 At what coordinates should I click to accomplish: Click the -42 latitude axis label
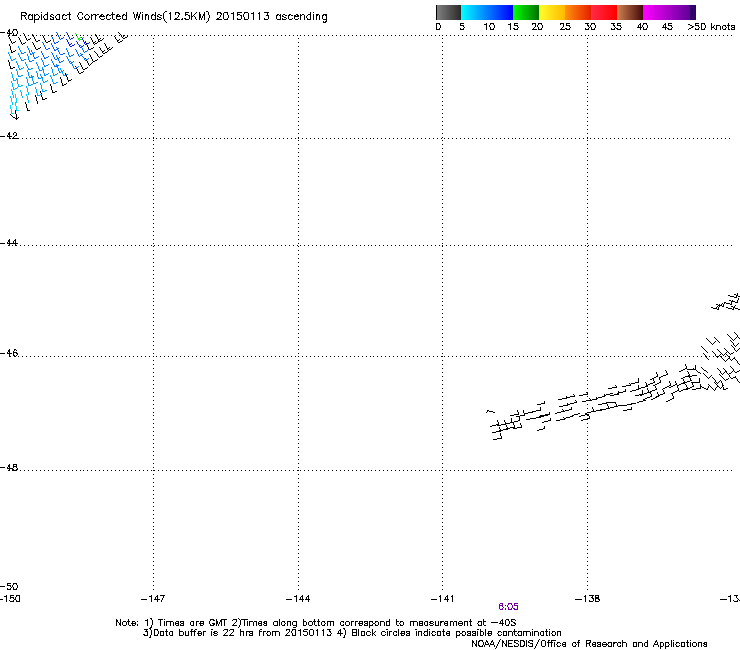9,135
